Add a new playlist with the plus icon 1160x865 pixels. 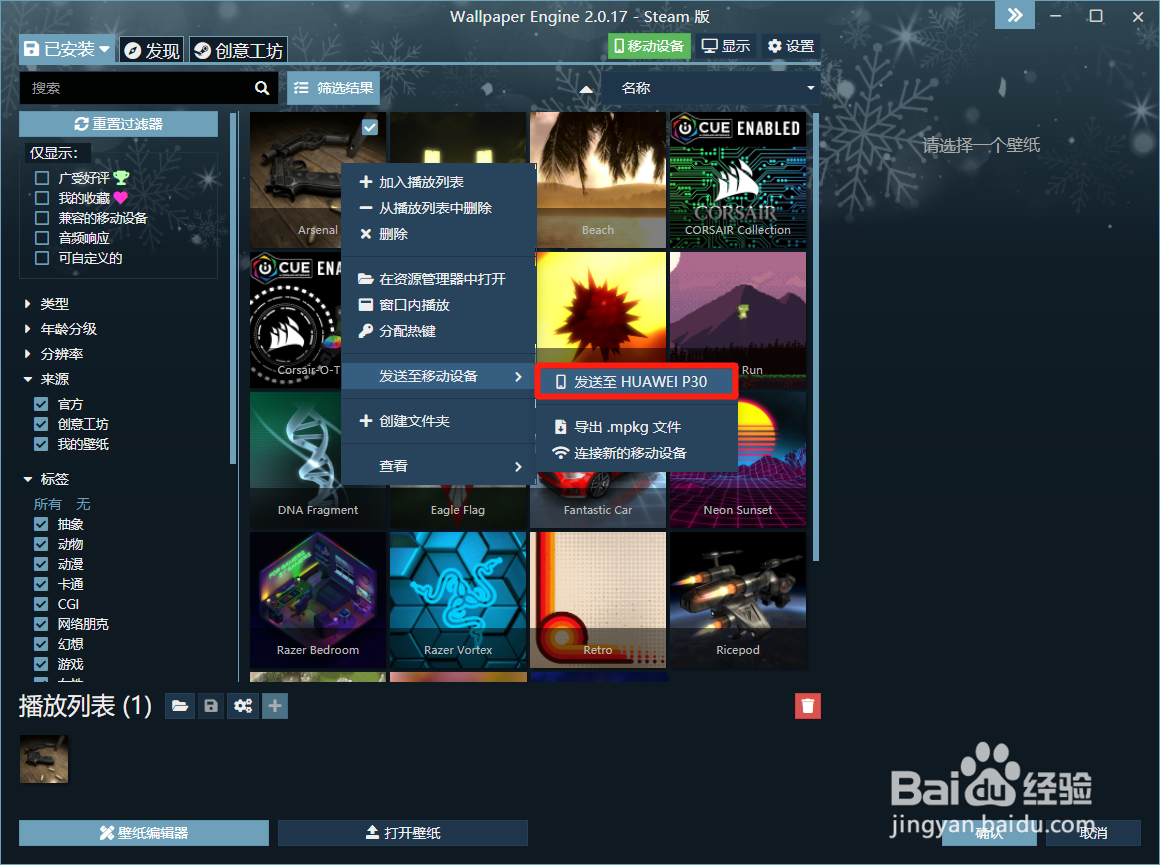coord(274,706)
